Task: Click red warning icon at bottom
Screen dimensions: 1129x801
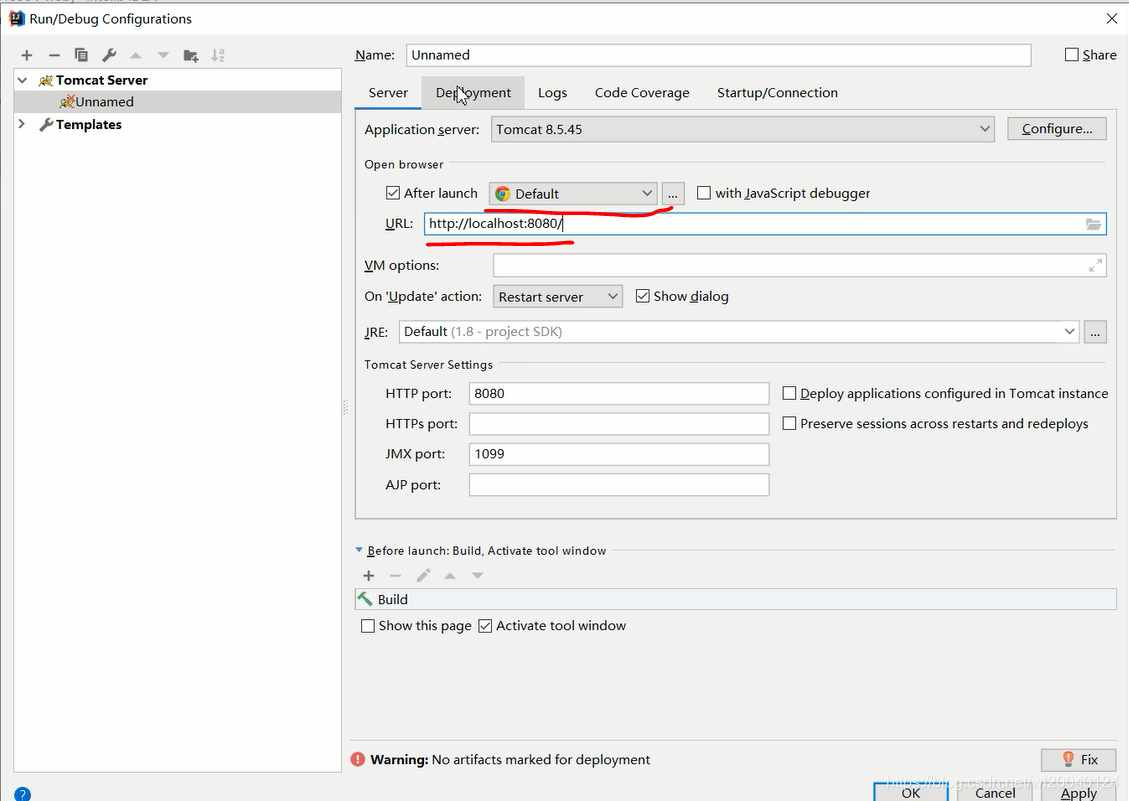Action: coord(358,759)
